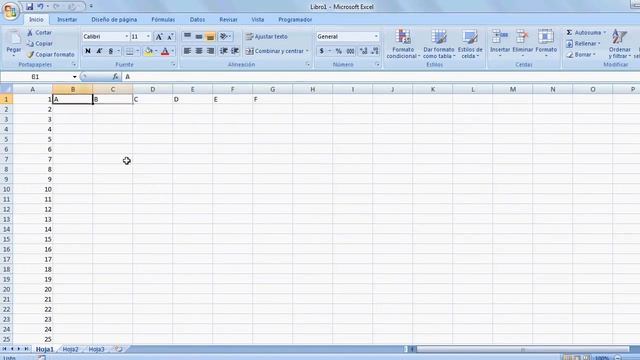Open the Name Box dropdown arrow
This screenshot has height=360, width=640.
coord(74,77)
